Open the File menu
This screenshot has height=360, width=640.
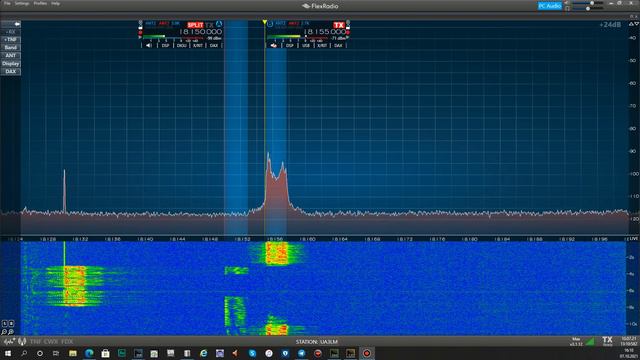pos(7,3)
